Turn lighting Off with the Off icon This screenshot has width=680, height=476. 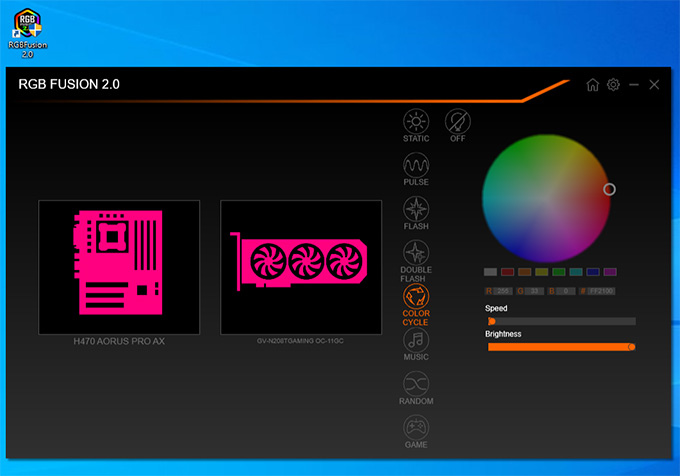(x=458, y=125)
